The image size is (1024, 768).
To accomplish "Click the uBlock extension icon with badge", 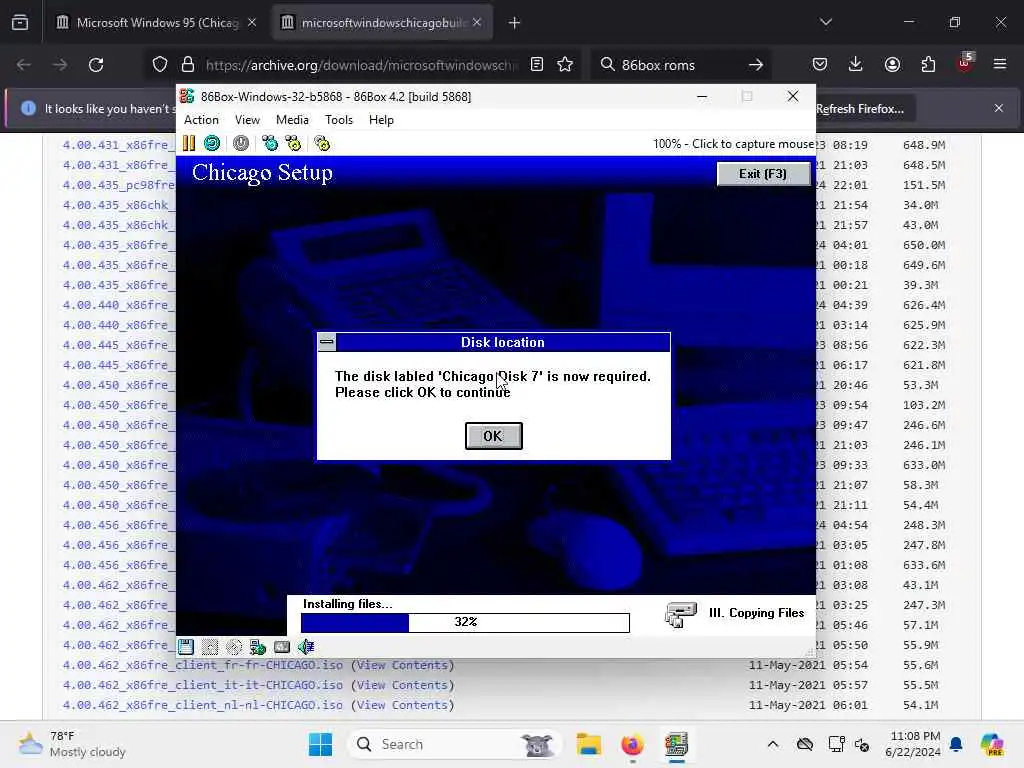I will point(965,63).
